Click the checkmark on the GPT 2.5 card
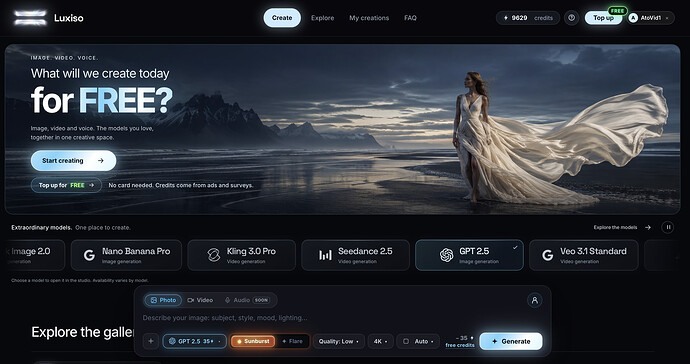 [x=515, y=248]
